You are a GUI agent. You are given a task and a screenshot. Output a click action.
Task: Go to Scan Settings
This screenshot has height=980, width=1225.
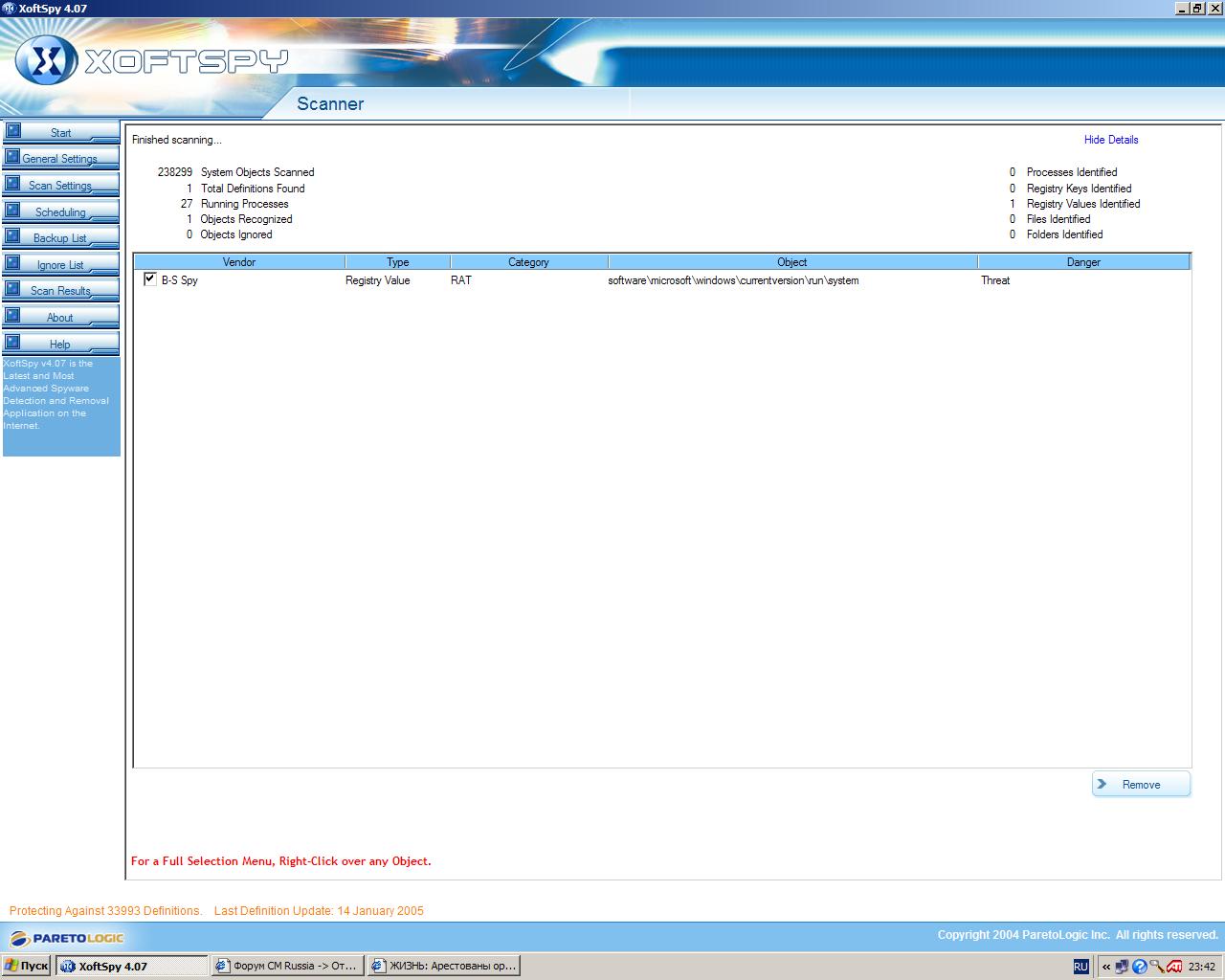coord(61,185)
